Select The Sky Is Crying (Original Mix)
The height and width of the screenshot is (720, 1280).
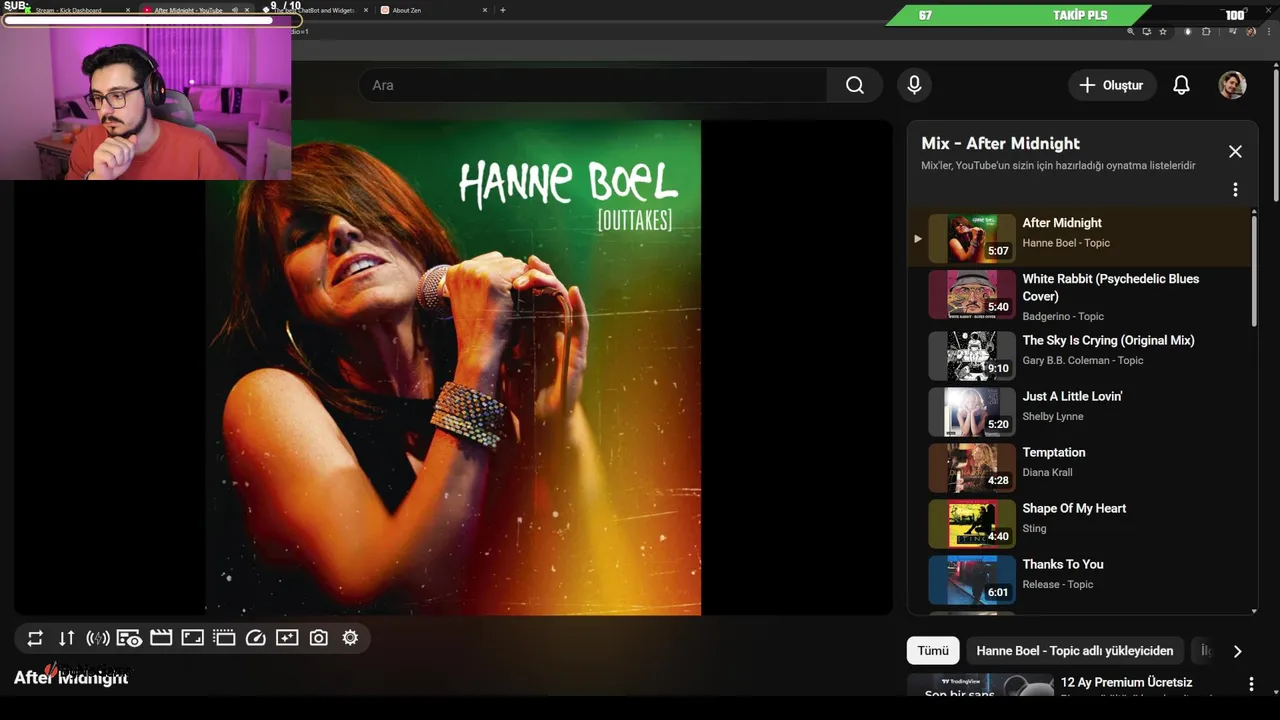[x=1079, y=355]
